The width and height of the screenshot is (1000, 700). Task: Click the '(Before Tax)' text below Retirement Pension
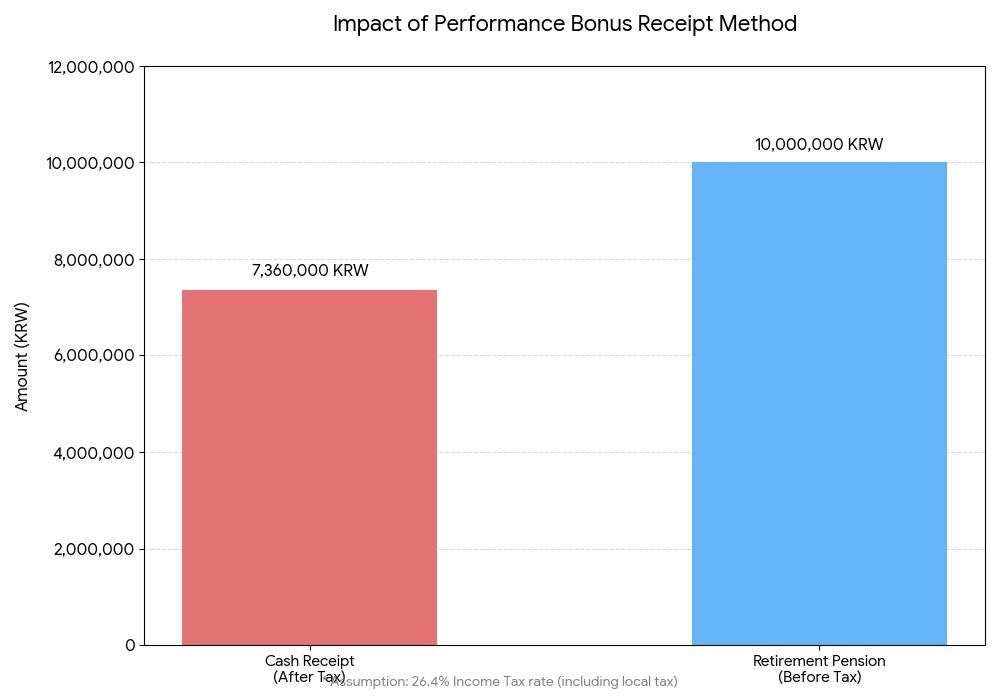click(x=819, y=677)
